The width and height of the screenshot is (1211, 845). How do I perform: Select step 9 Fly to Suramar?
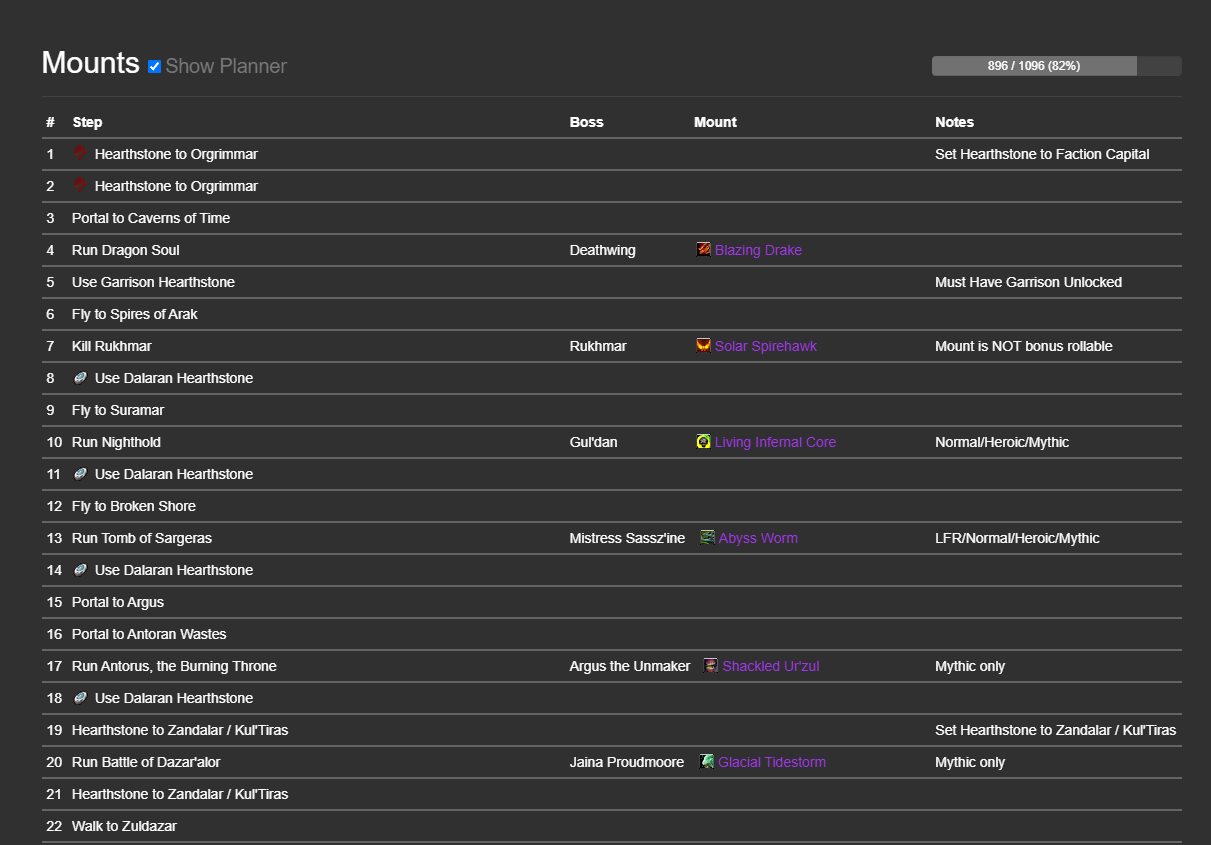pyautogui.click(x=118, y=410)
